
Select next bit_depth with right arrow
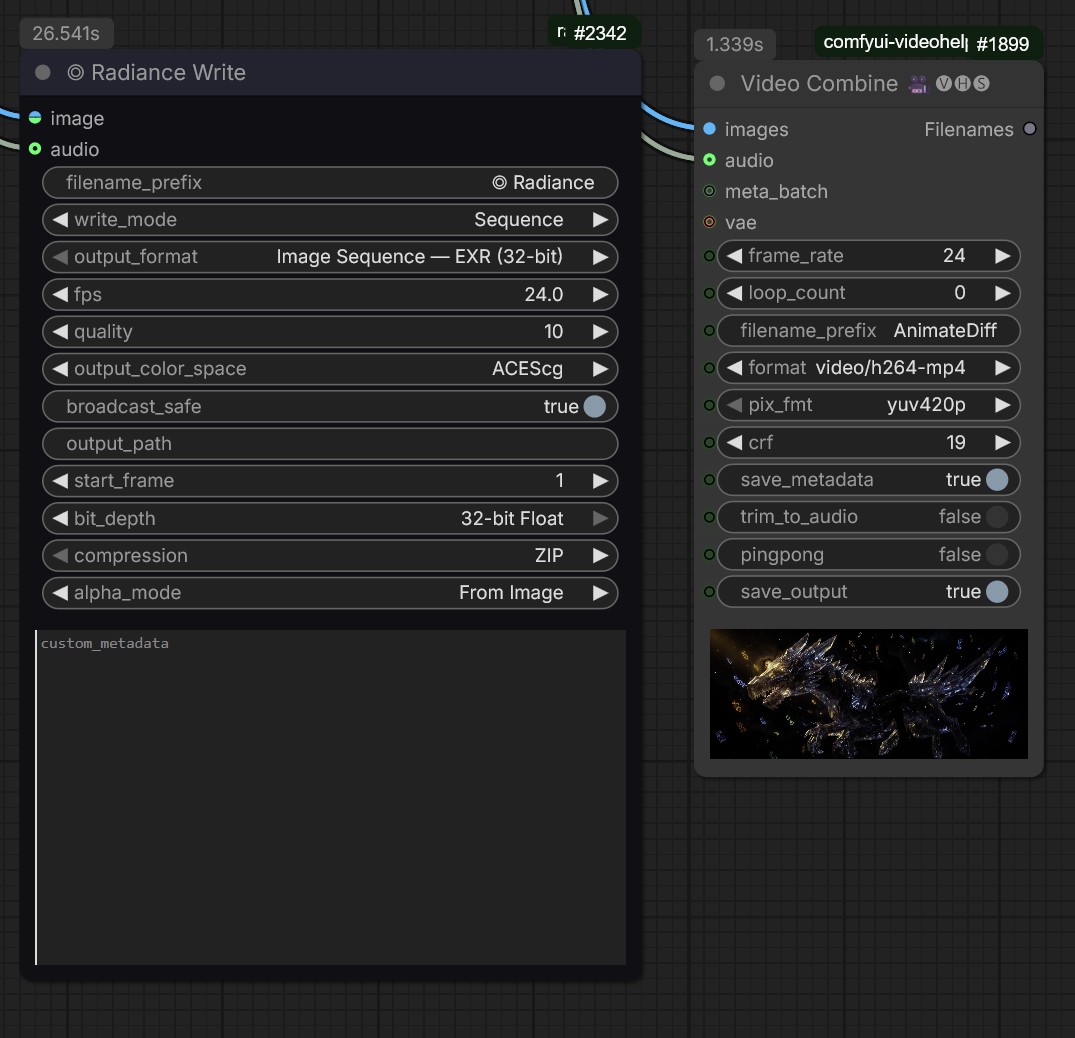point(601,518)
